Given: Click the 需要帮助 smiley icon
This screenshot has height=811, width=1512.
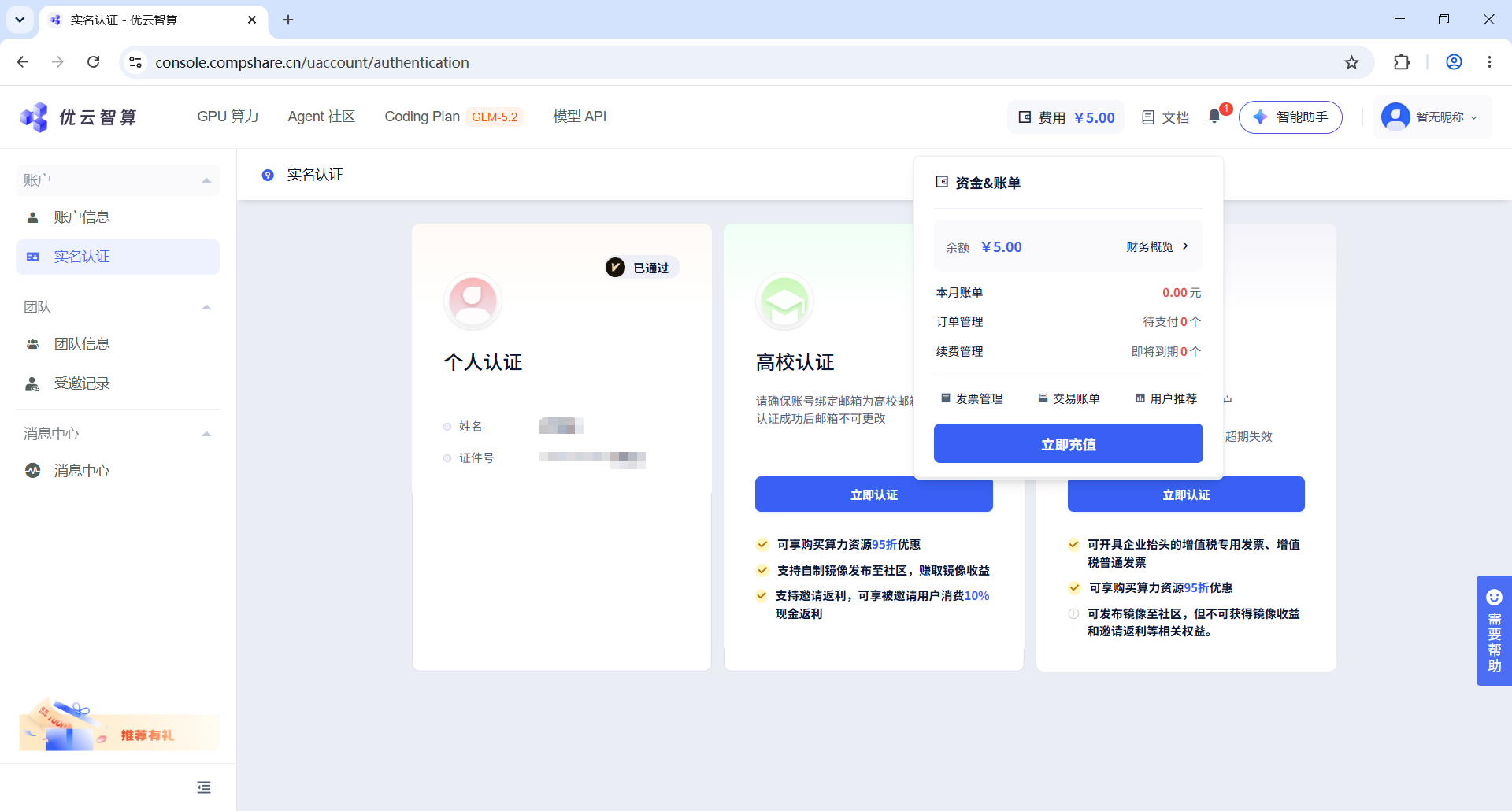Looking at the screenshot, I should (x=1494, y=597).
